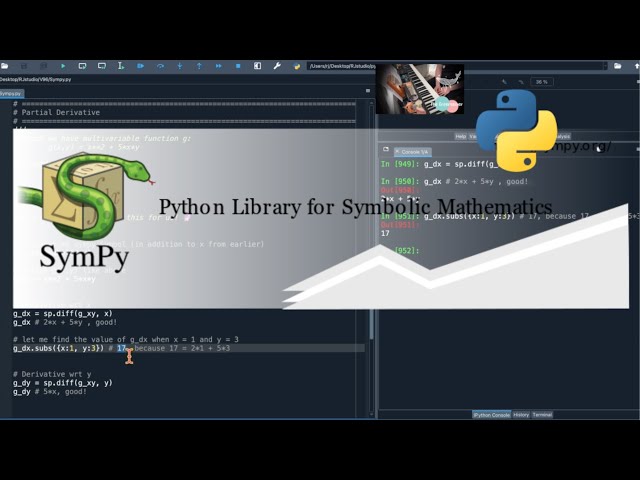Click run selection or current line icon
The height and width of the screenshot is (480, 640).
click(121, 66)
